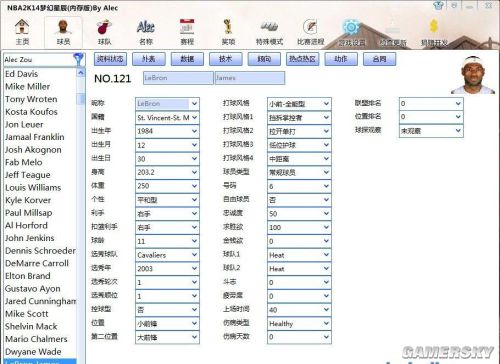This screenshot has width=500, height=364.
Task: Open the 出生年 1984 dropdown
Action: [x=167, y=131]
